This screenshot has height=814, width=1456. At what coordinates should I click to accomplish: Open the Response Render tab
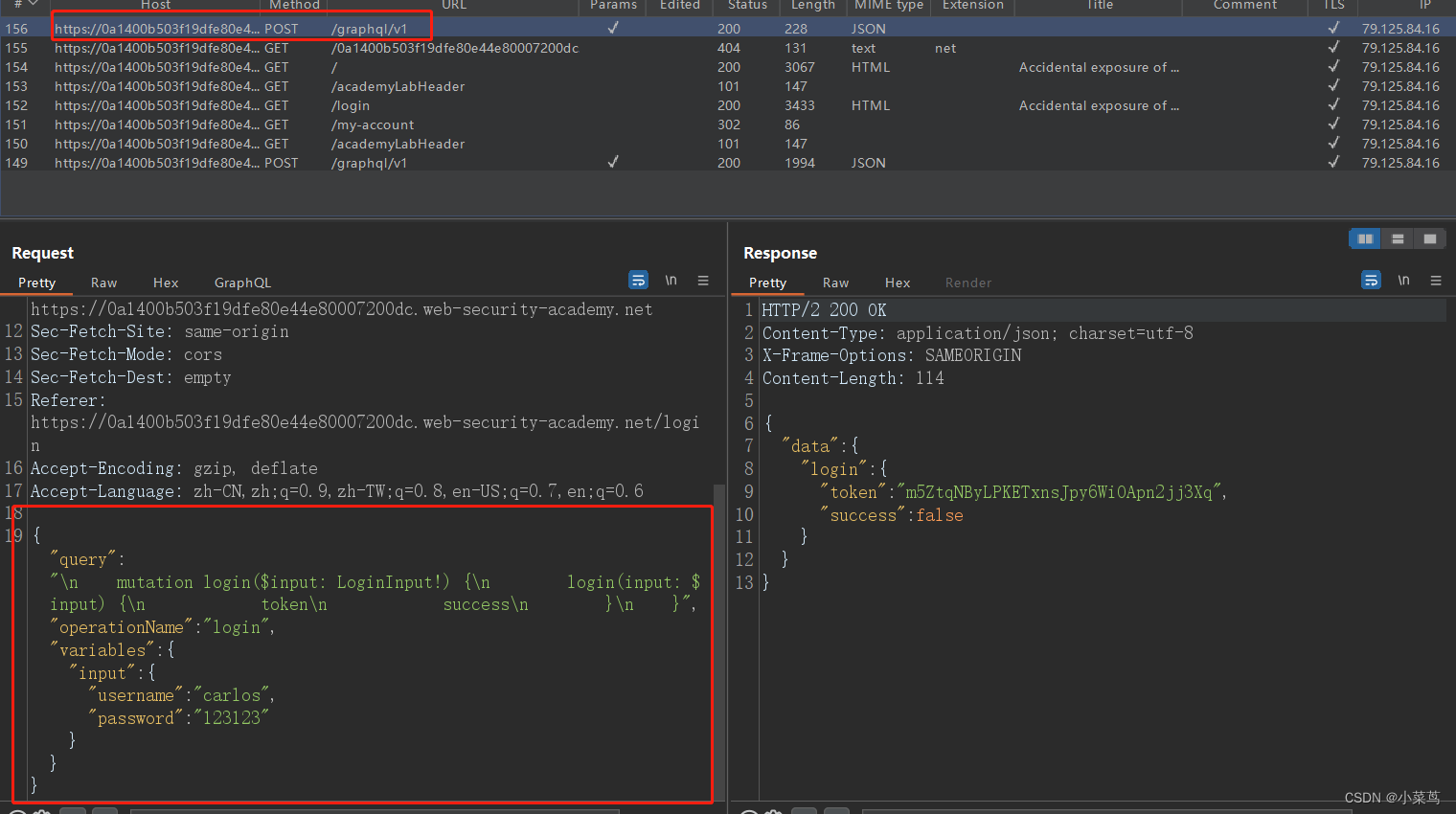pyautogui.click(x=968, y=283)
